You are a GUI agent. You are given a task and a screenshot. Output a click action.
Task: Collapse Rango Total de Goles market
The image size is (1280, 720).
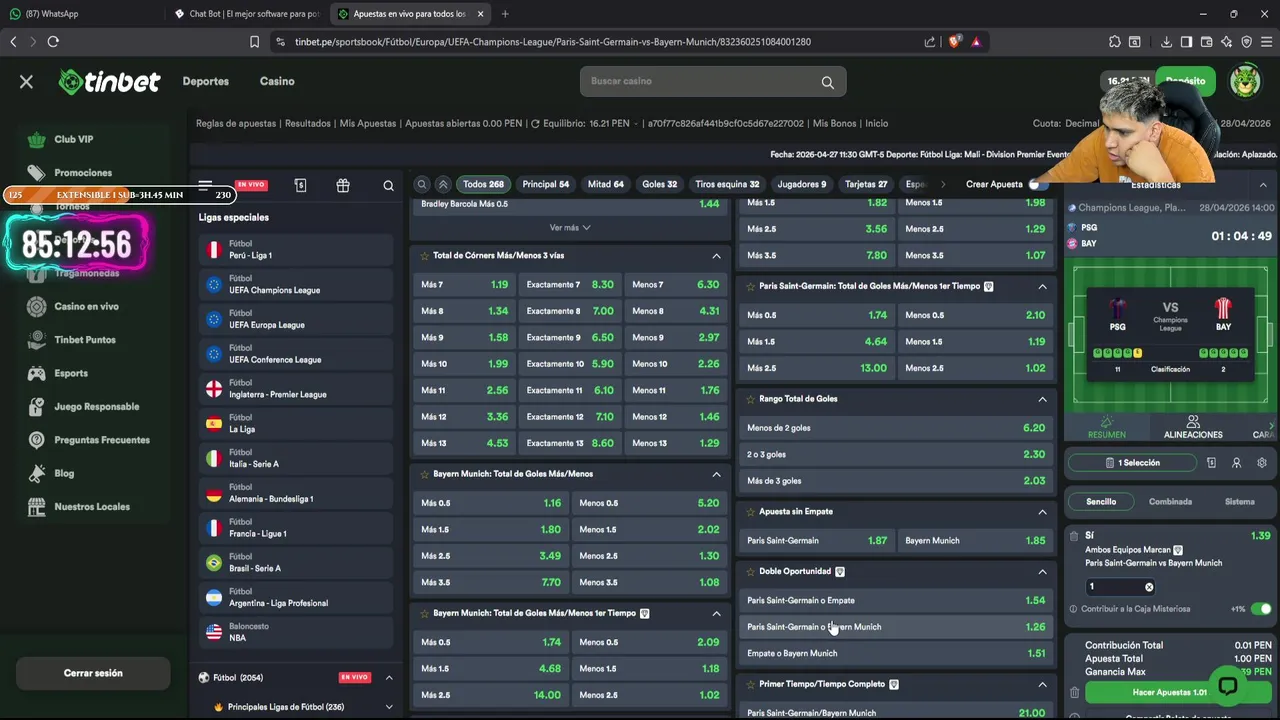(1042, 399)
